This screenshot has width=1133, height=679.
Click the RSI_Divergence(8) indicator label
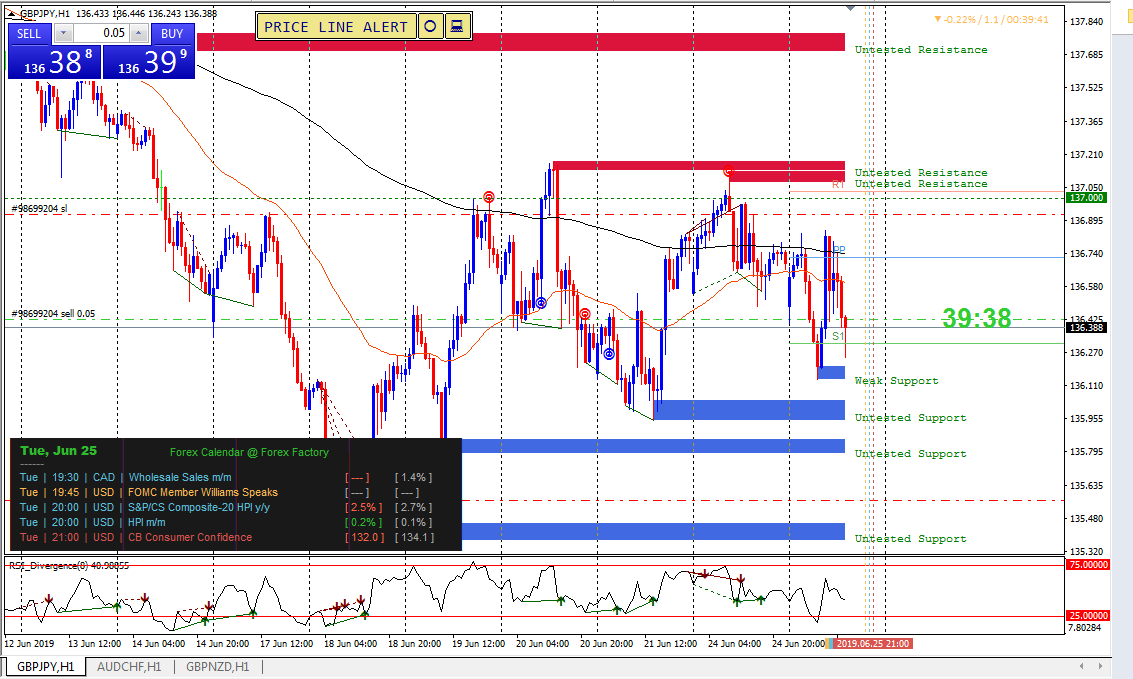[x=69, y=566]
